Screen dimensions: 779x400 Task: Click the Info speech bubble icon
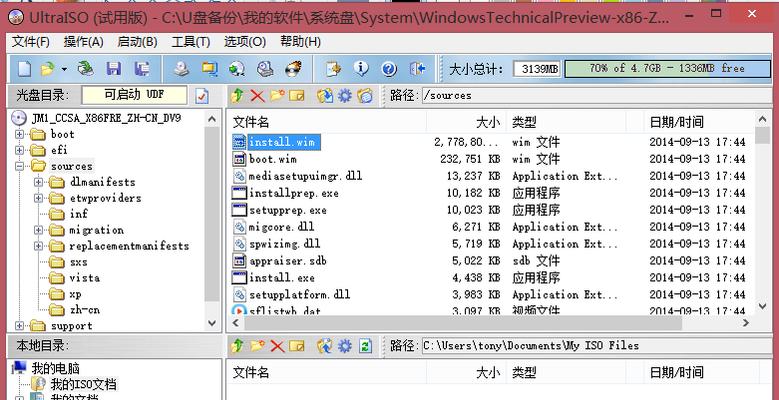point(361,69)
